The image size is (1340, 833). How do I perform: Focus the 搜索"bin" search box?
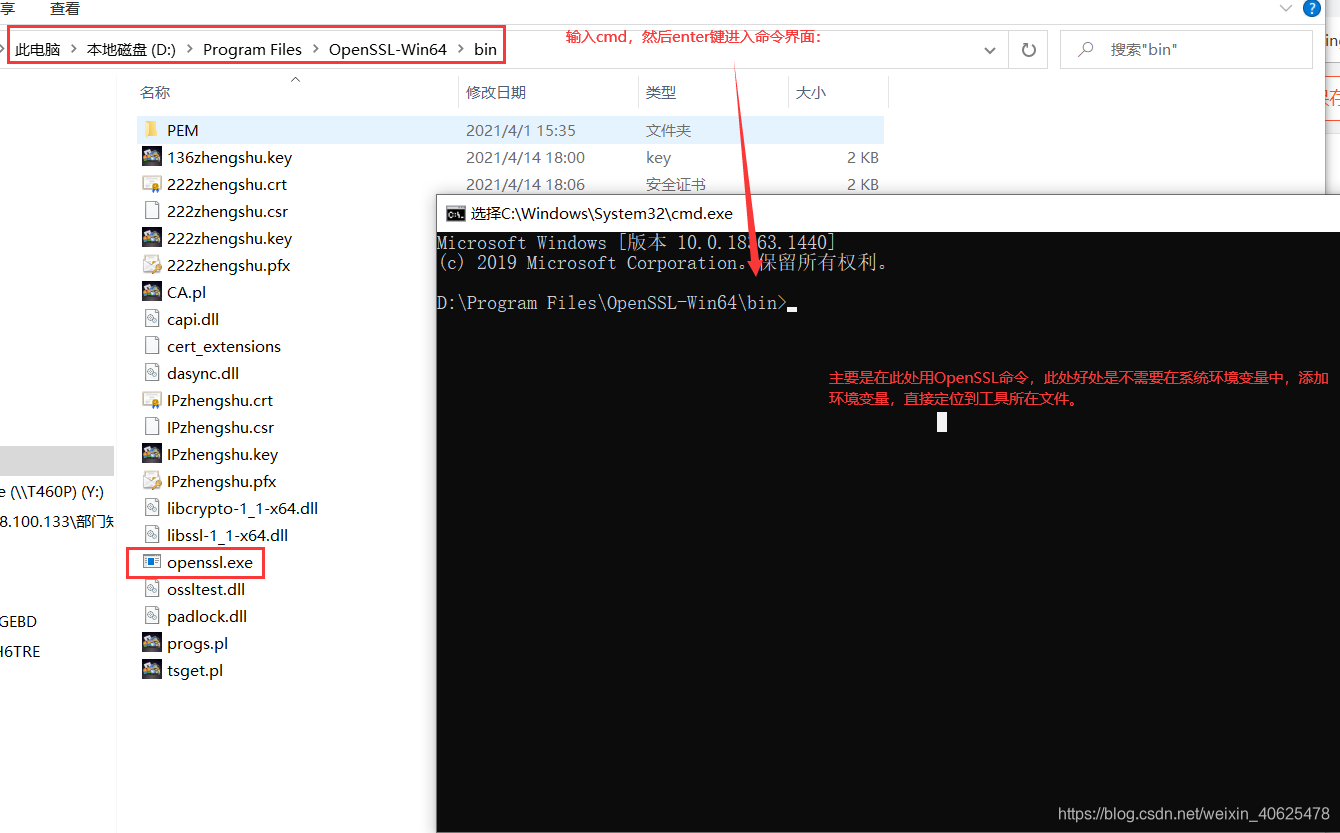pos(1186,49)
